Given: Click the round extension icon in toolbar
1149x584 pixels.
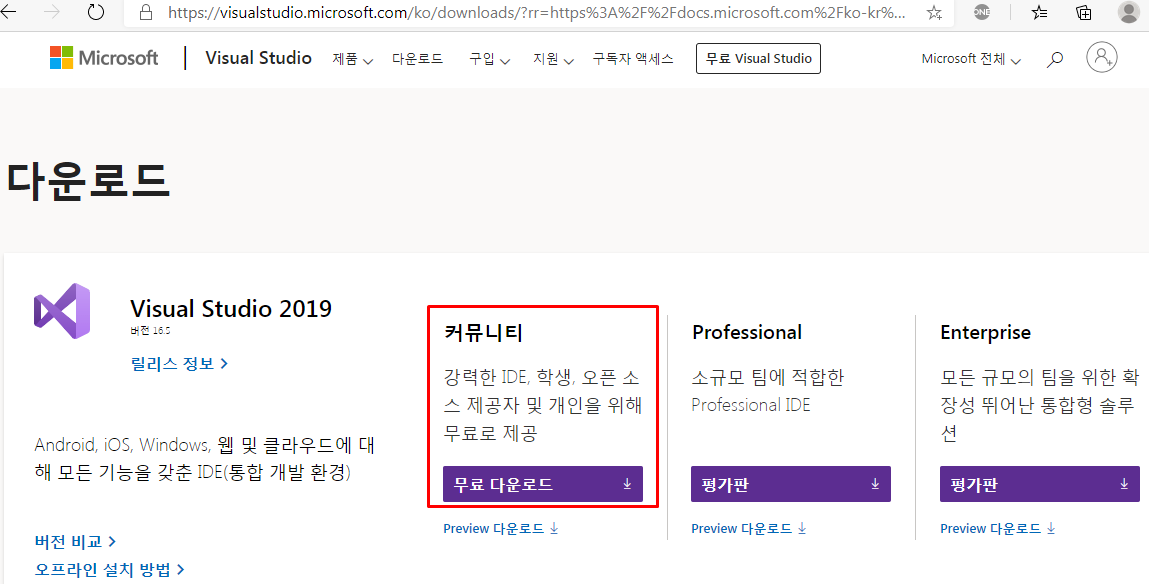Looking at the screenshot, I should click(982, 12).
